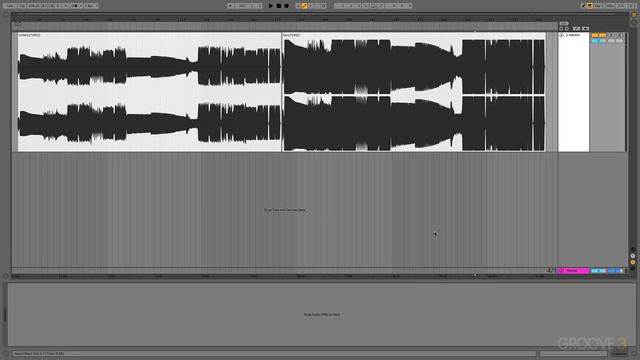The width and height of the screenshot is (640, 360).
Task: Toggle the highlighted Key Map mode switch
Action: click(x=590, y=6)
